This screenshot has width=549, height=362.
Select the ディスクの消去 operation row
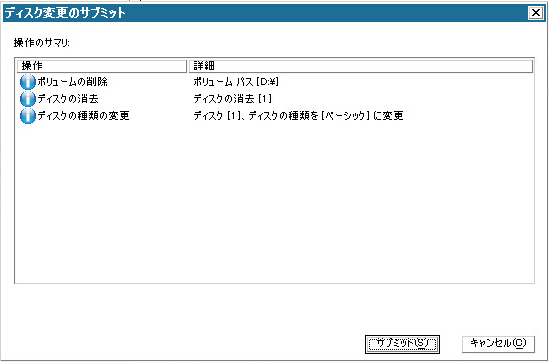pos(275,99)
